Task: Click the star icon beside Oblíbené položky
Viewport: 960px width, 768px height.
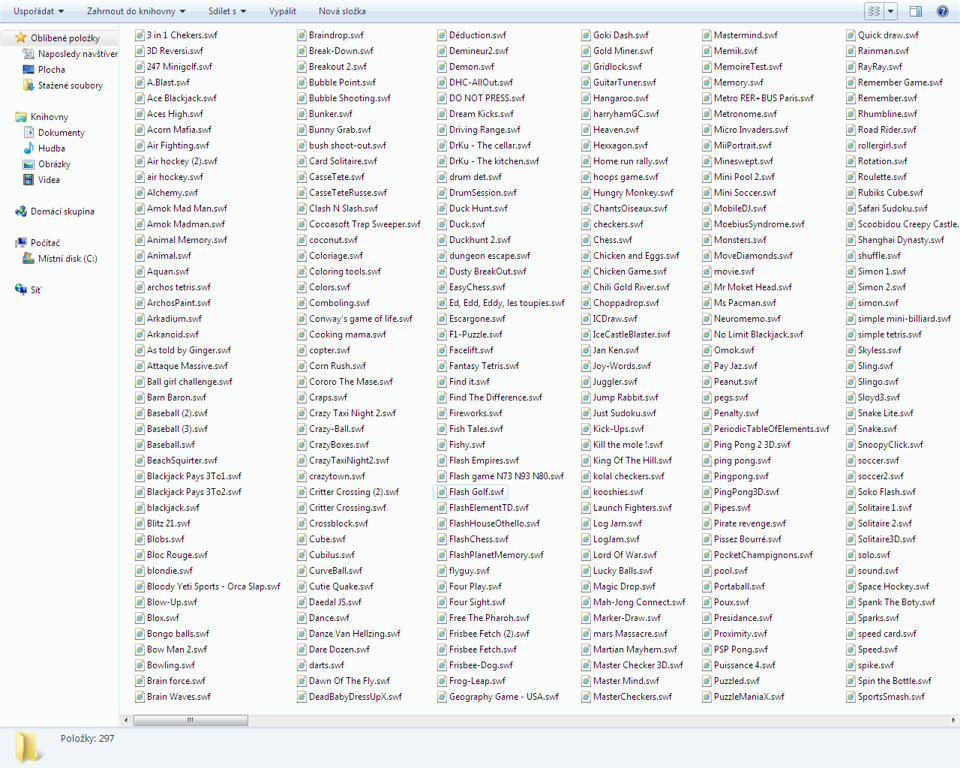Action: click(x=21, y=38)
